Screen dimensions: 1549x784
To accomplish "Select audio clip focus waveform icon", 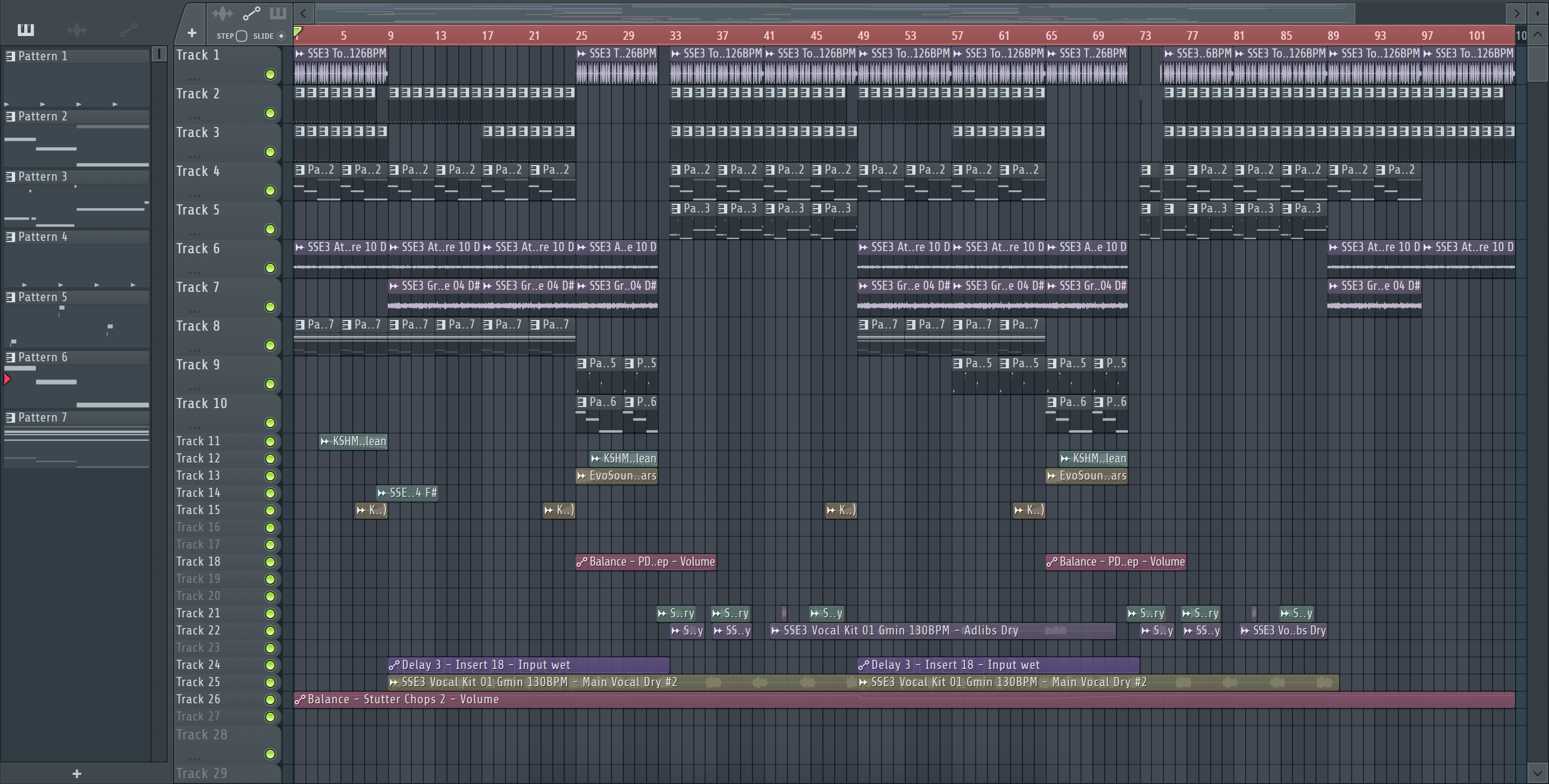I will click(x=223, y=12).
